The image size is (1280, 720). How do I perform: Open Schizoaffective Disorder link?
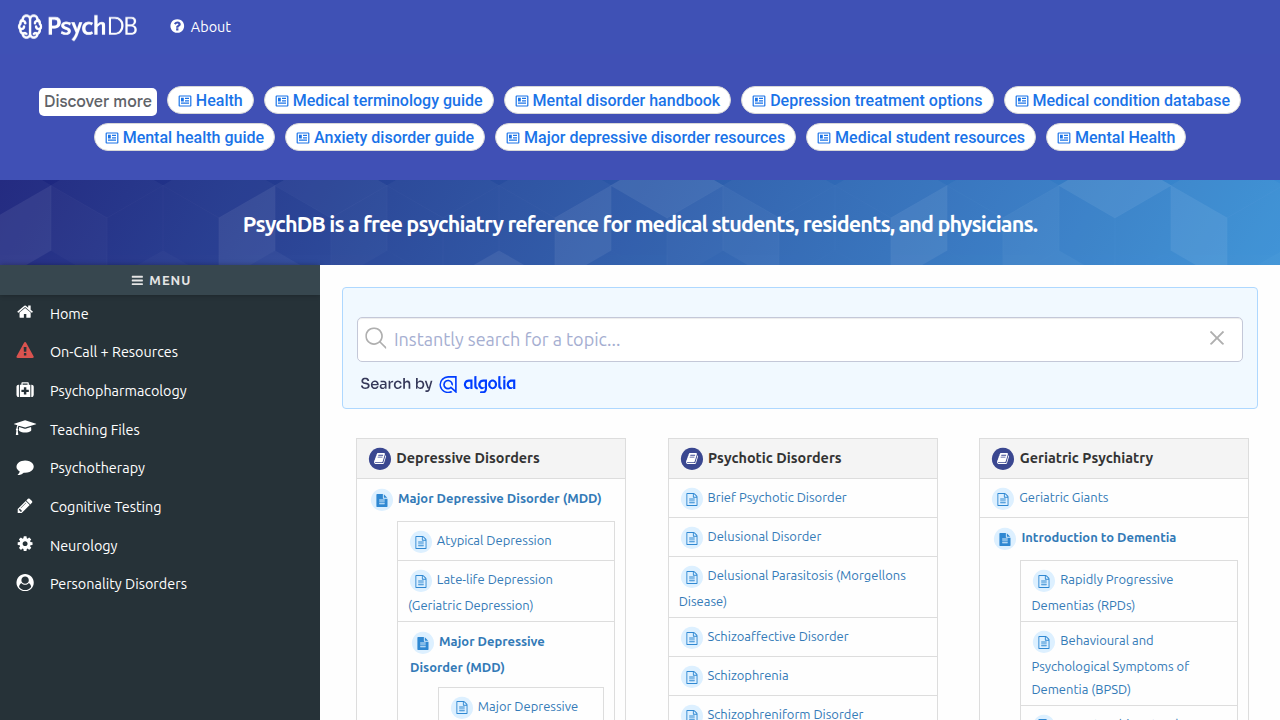click(x=778, y=636)
